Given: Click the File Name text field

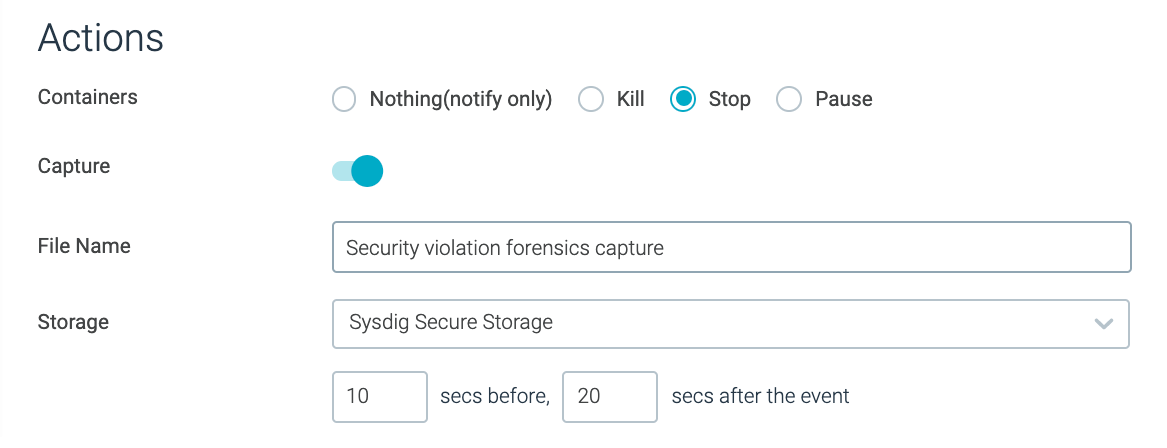Looking at the screenshot, I should (731, 247).
